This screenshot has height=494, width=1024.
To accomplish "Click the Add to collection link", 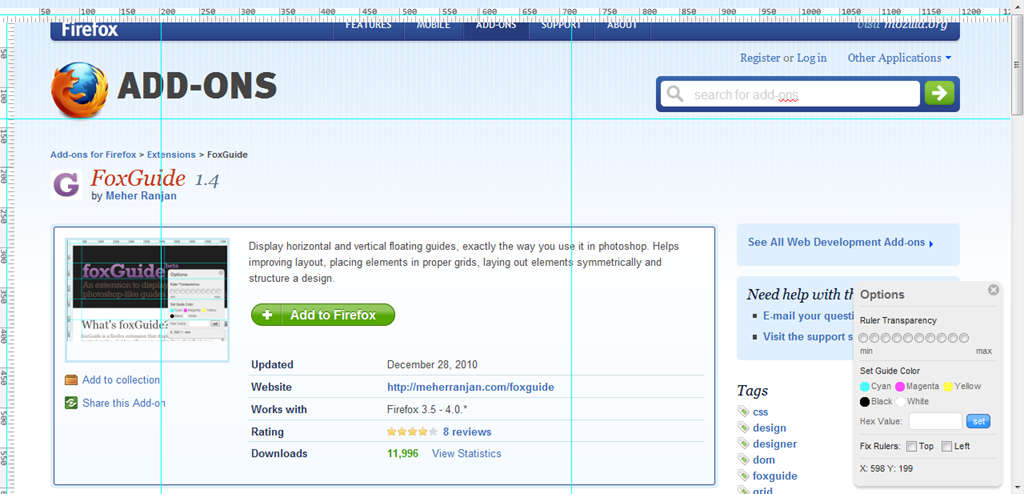I will coord(121,380).
